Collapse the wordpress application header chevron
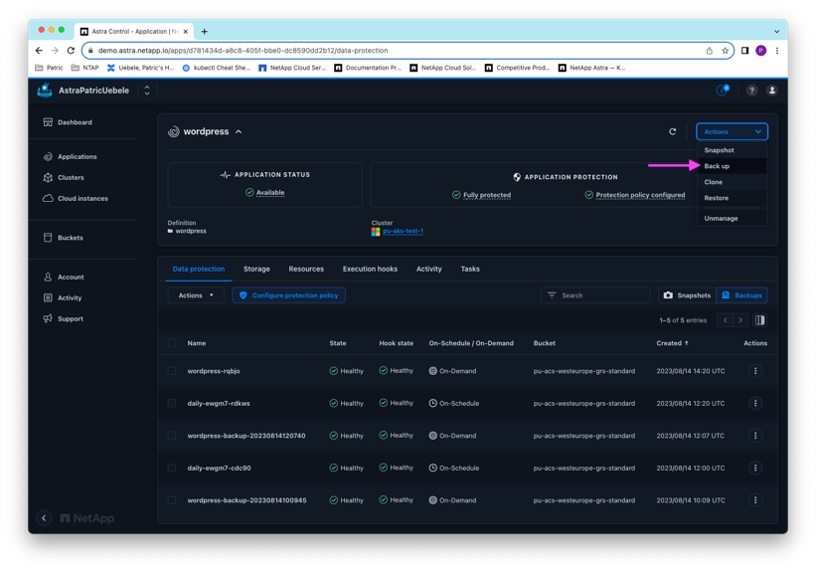 click(238, 132)
